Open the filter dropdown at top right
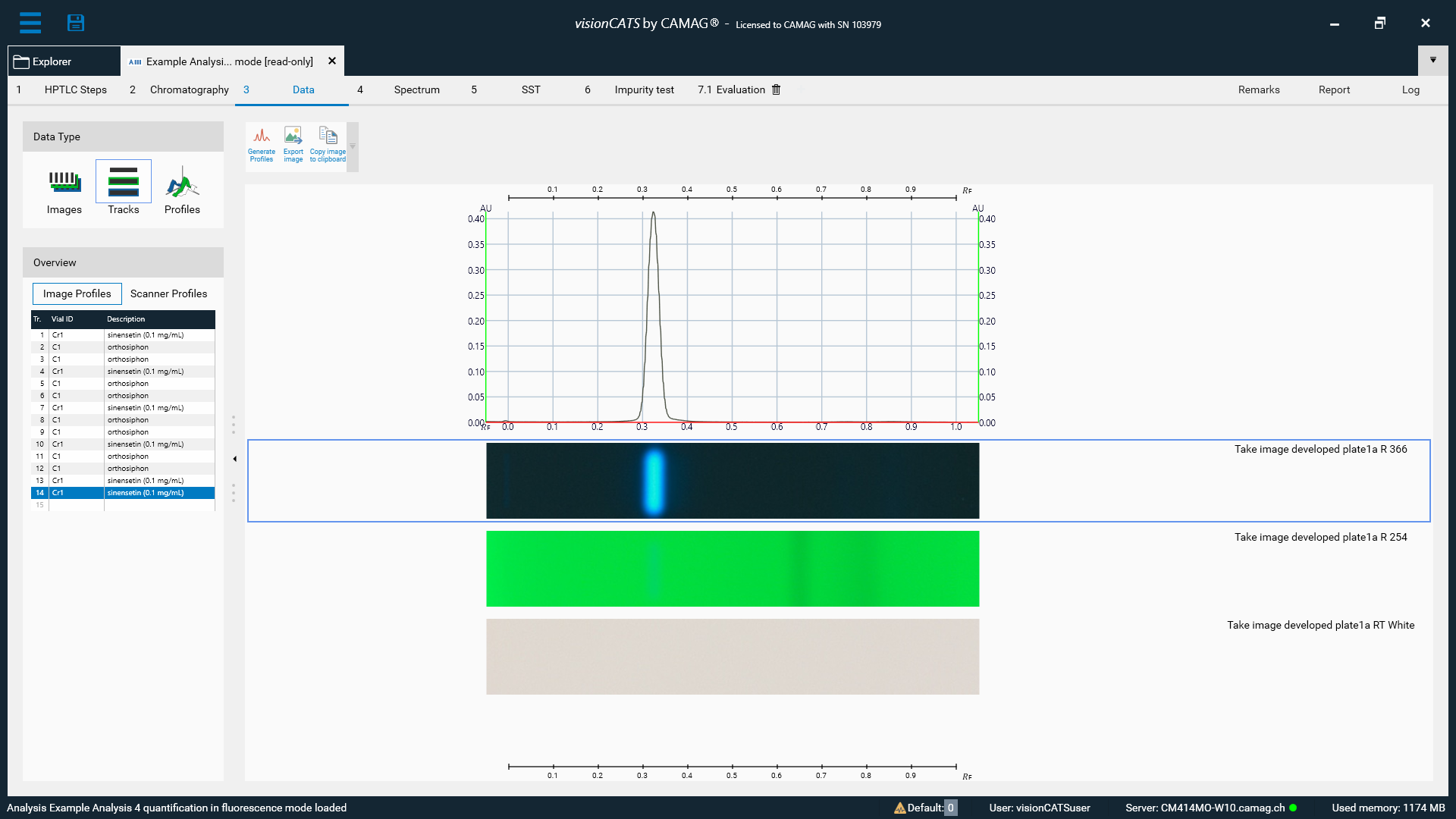The width and height of the screenshot is (1456, 819). pos(1433,60)
